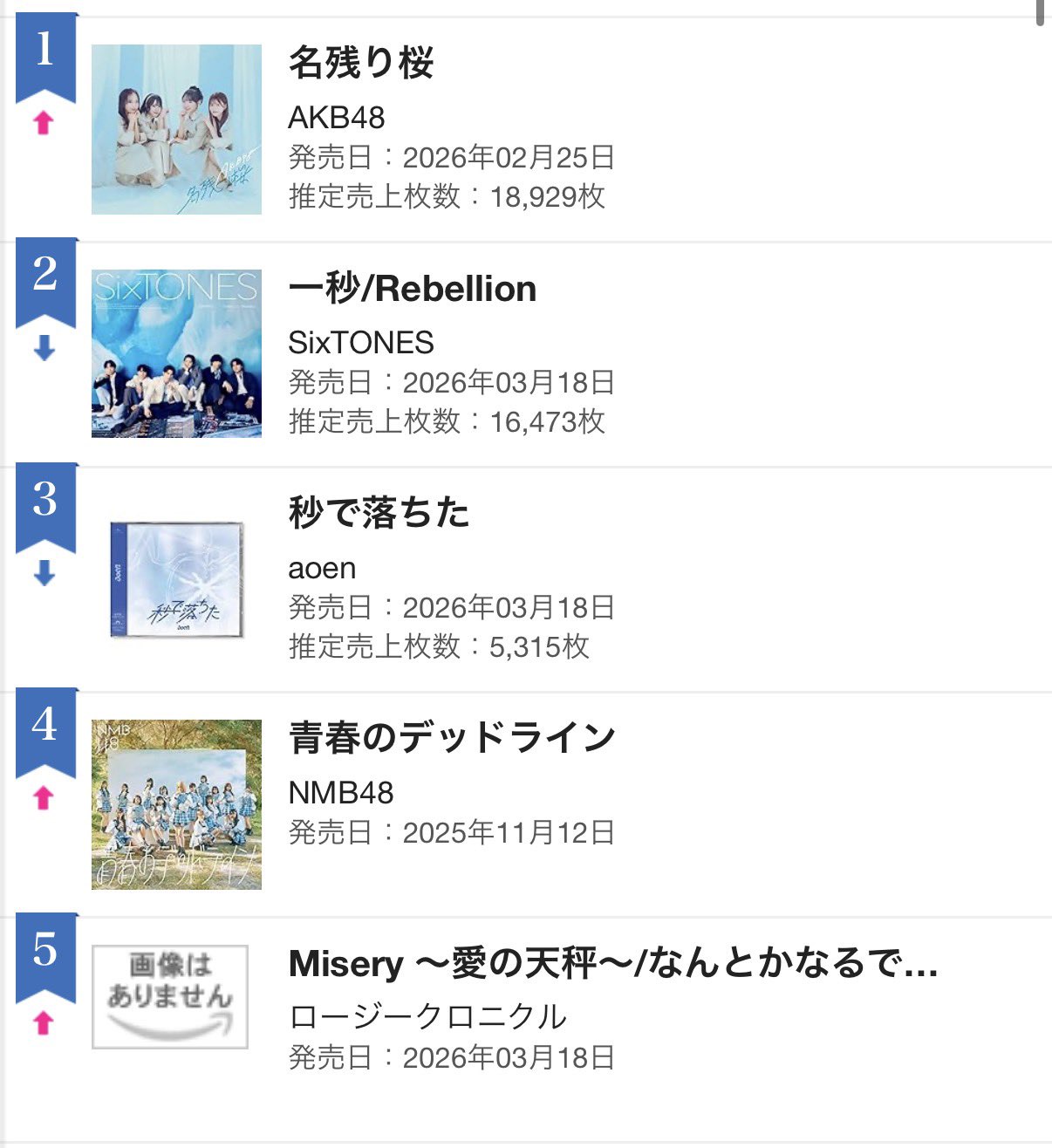The height and width of the screenshot is (1148, 1052).
Task: Open the 秒で落ちた title link
Action: tap(379, 513)
